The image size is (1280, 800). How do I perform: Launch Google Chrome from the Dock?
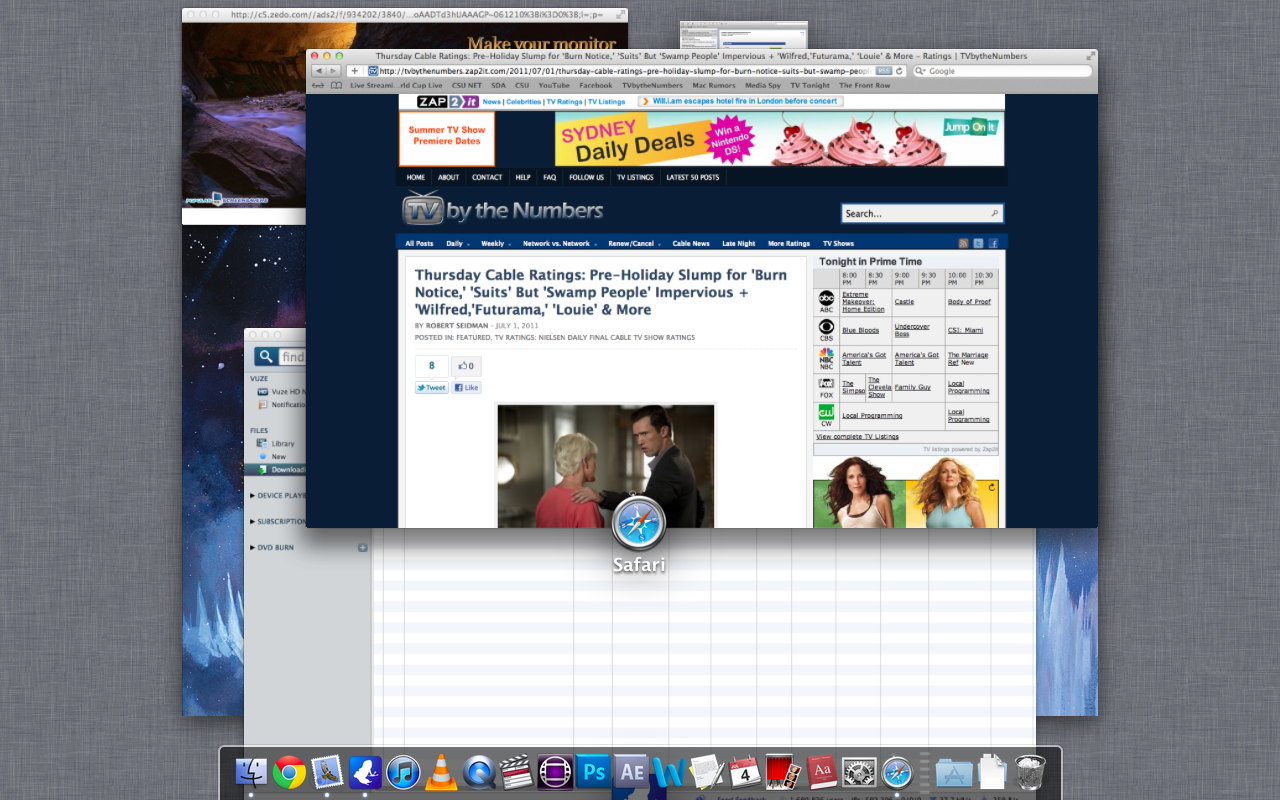pos(289,771)
